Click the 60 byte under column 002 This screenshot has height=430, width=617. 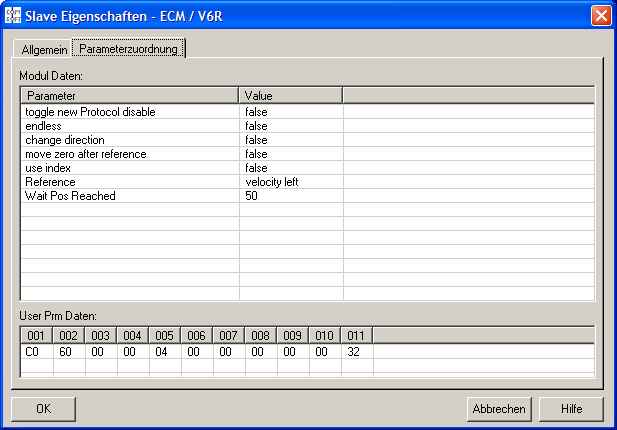click(x=65, y=352)
